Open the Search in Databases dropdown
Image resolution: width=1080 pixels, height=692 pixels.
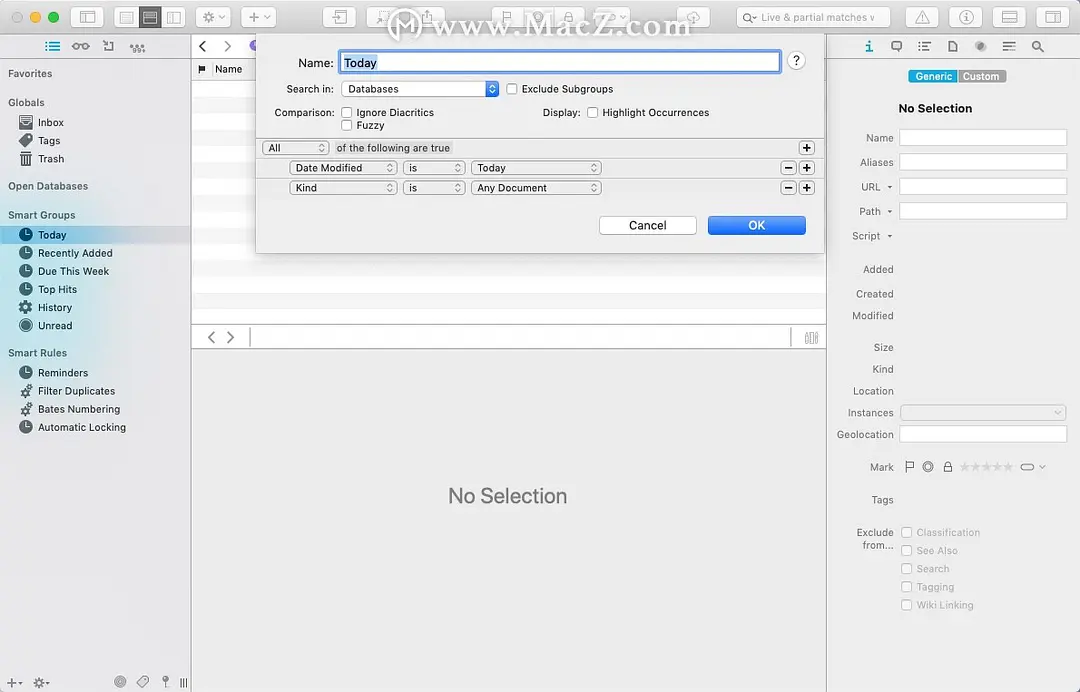pos(419,89)
